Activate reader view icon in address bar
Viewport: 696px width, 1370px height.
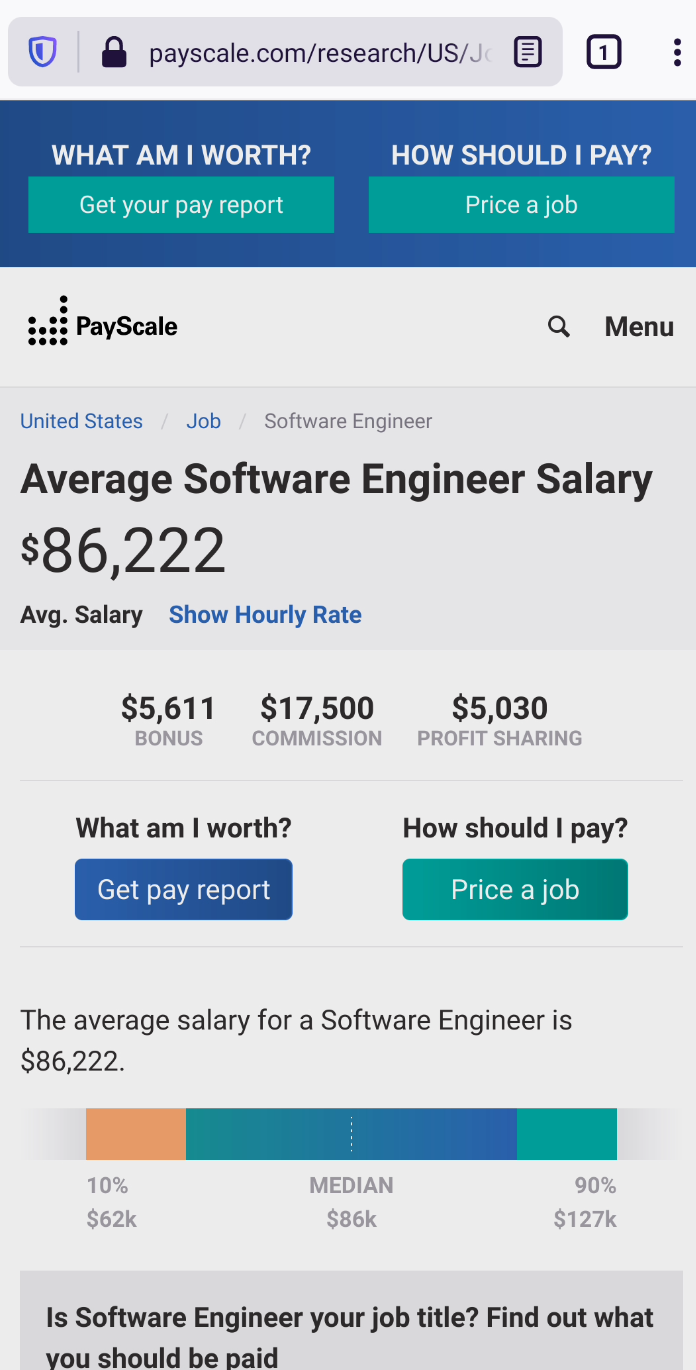click(x=527, y=51)
